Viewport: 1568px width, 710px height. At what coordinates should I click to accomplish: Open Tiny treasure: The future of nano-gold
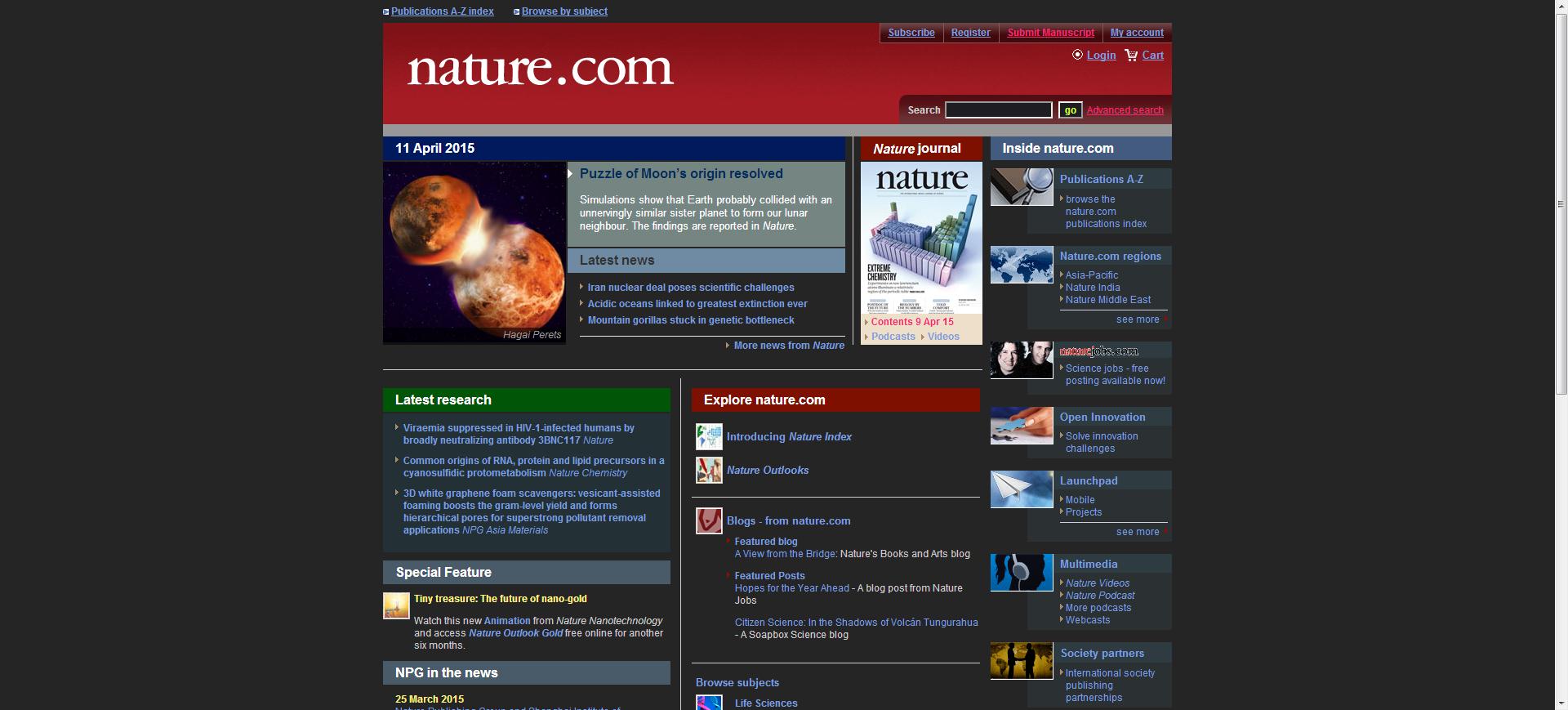[501, 599]
